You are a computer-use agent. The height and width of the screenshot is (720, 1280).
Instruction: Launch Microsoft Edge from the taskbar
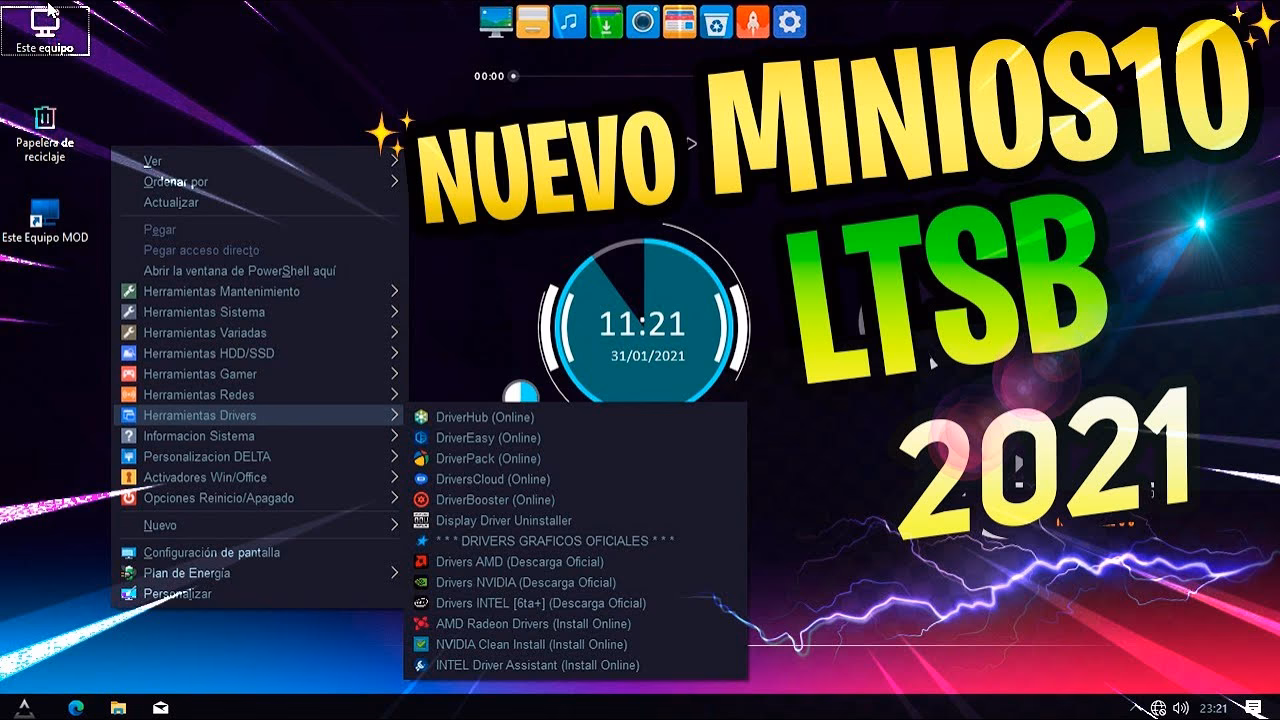[76, 707]
